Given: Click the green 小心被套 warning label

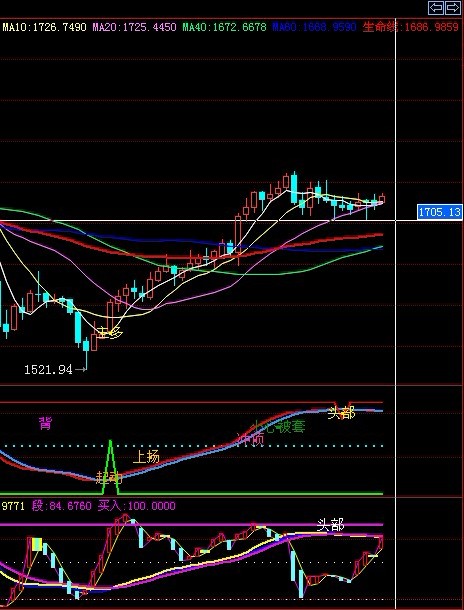Looking at the screenshot, I should [x=279, y=427].
